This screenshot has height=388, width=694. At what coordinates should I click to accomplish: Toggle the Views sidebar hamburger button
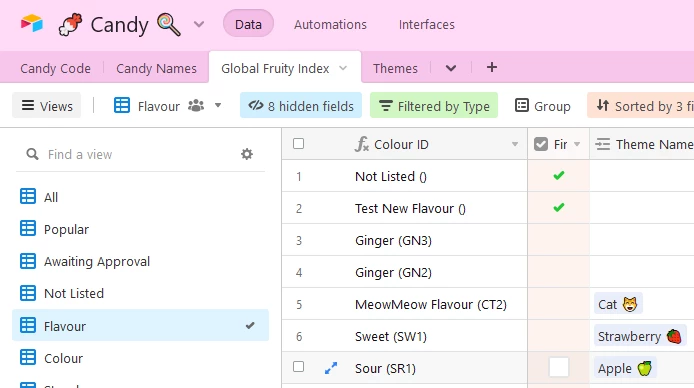tap(46, 106)
